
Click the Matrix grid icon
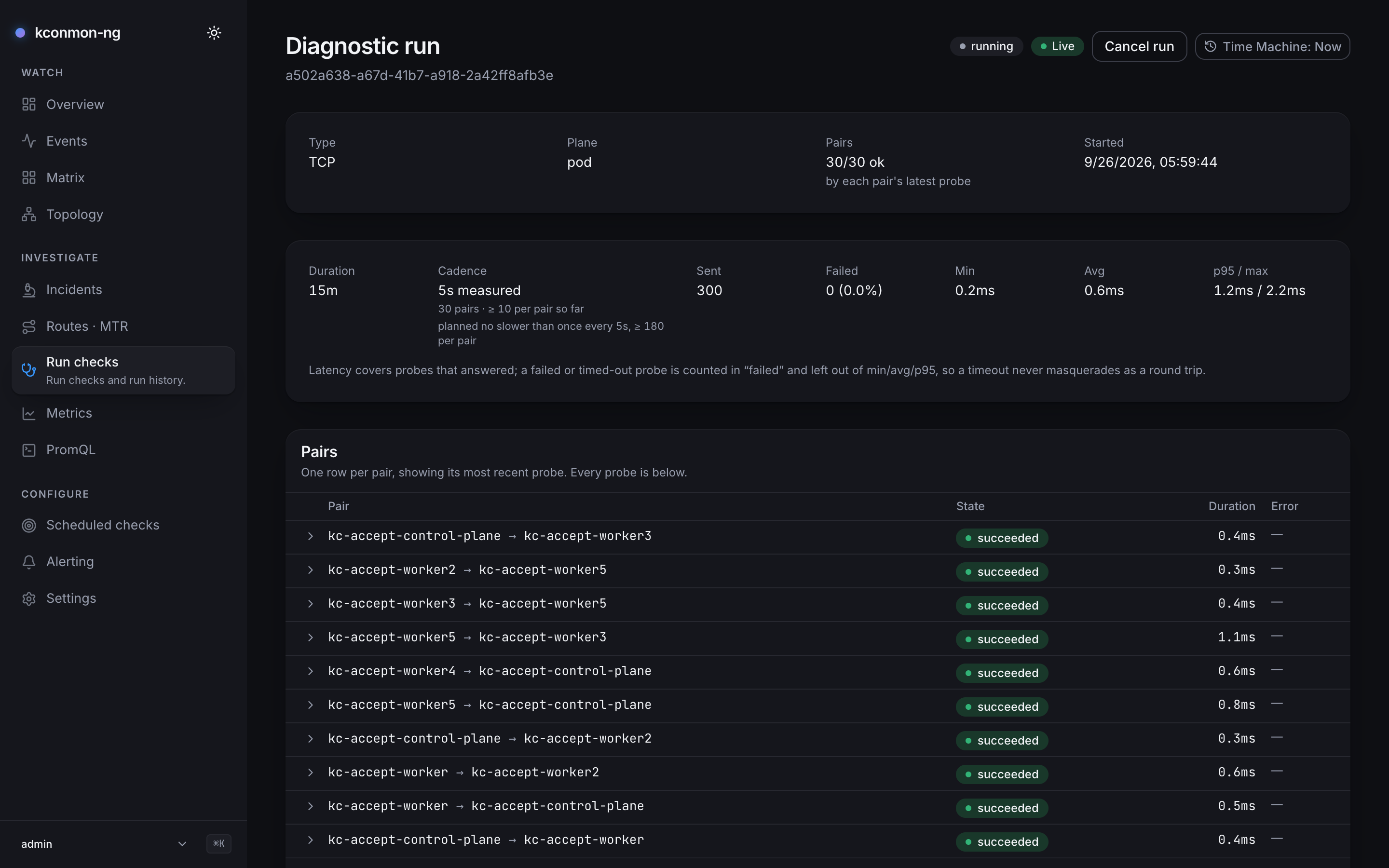point(29,178)
